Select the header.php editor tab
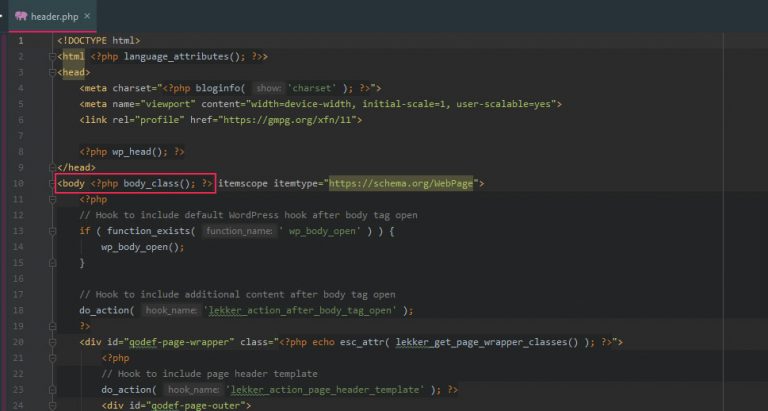Image resolution: width=768 pixels, height=411 pixels. click(52, 16)
